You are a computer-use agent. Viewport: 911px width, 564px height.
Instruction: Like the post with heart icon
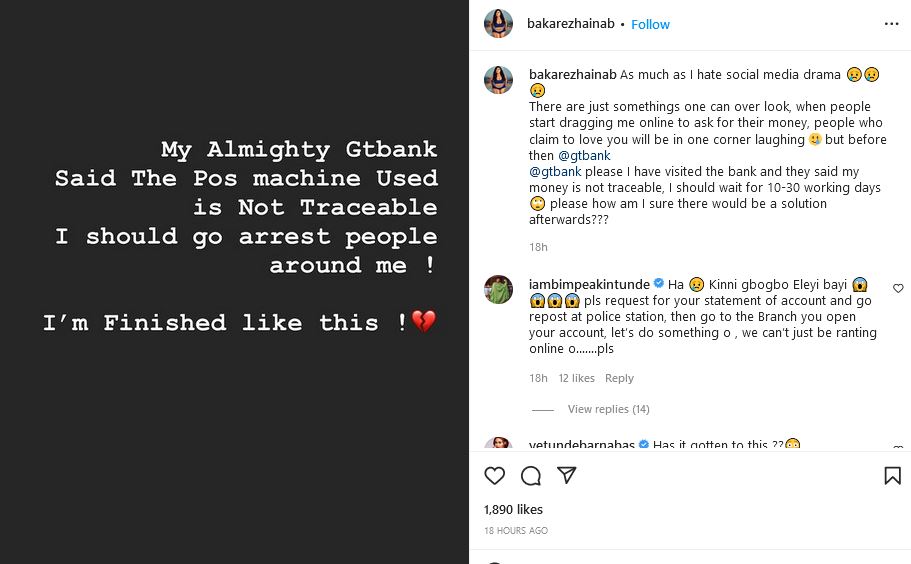pos(495,476)
